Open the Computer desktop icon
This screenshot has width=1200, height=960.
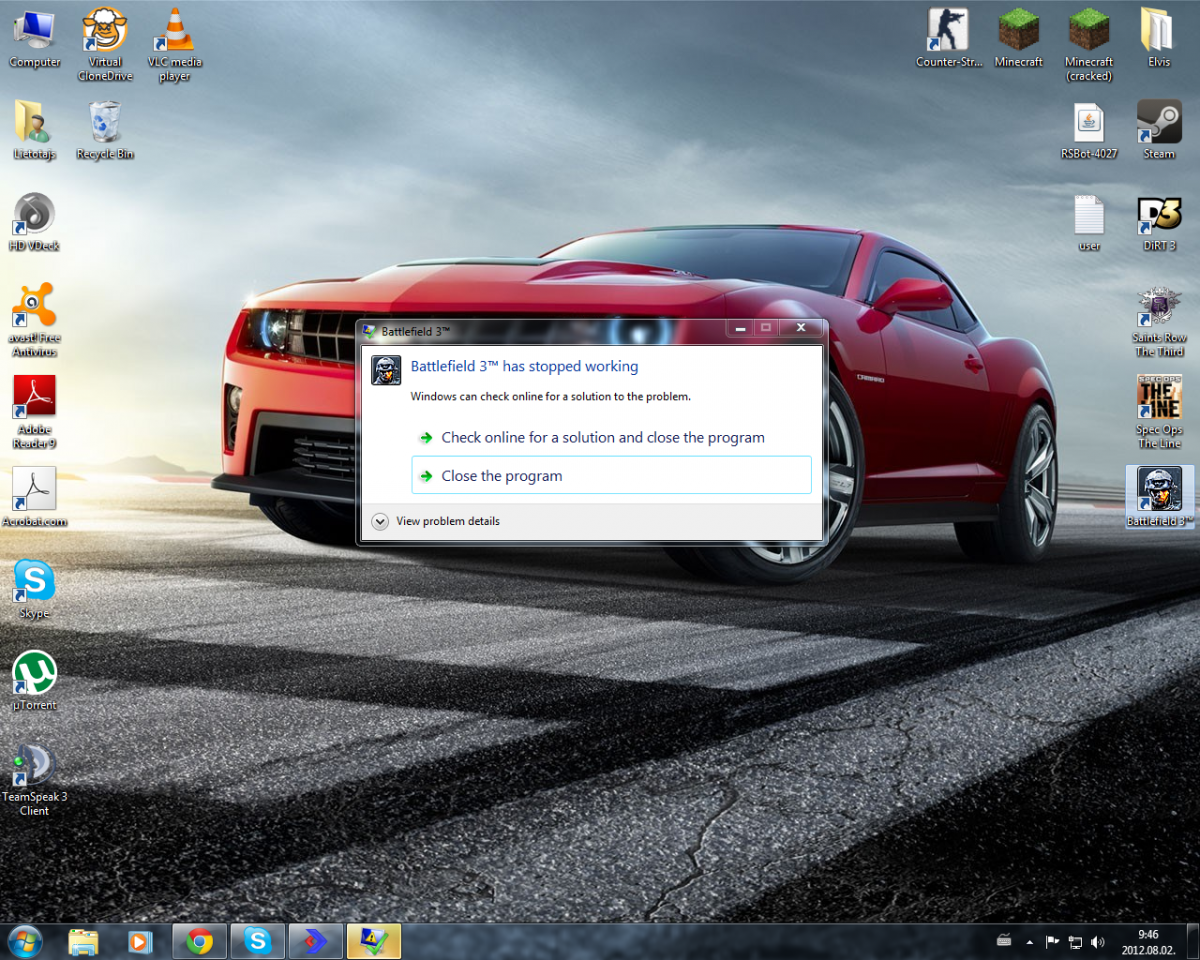(34, 38)
